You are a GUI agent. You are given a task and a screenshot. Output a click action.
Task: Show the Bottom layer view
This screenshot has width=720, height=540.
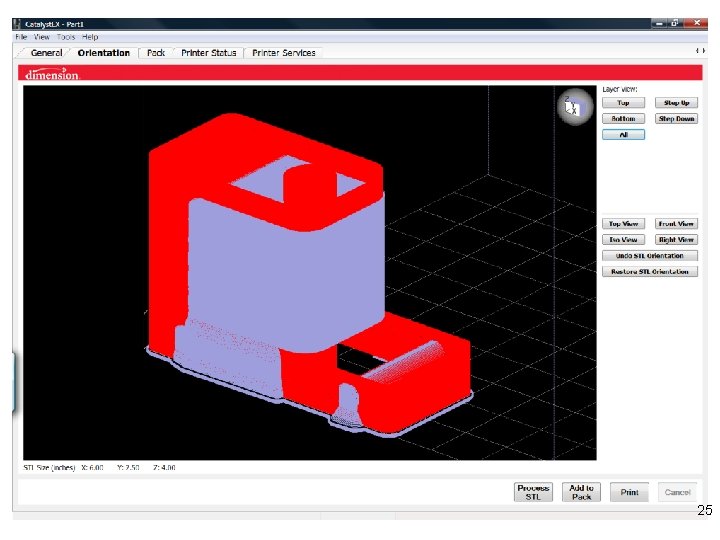623,119
